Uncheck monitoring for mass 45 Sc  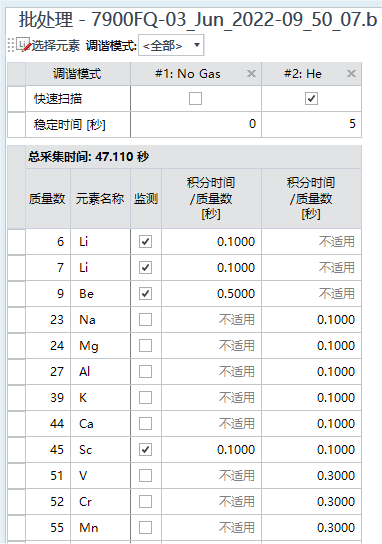(x=145, y=450)
